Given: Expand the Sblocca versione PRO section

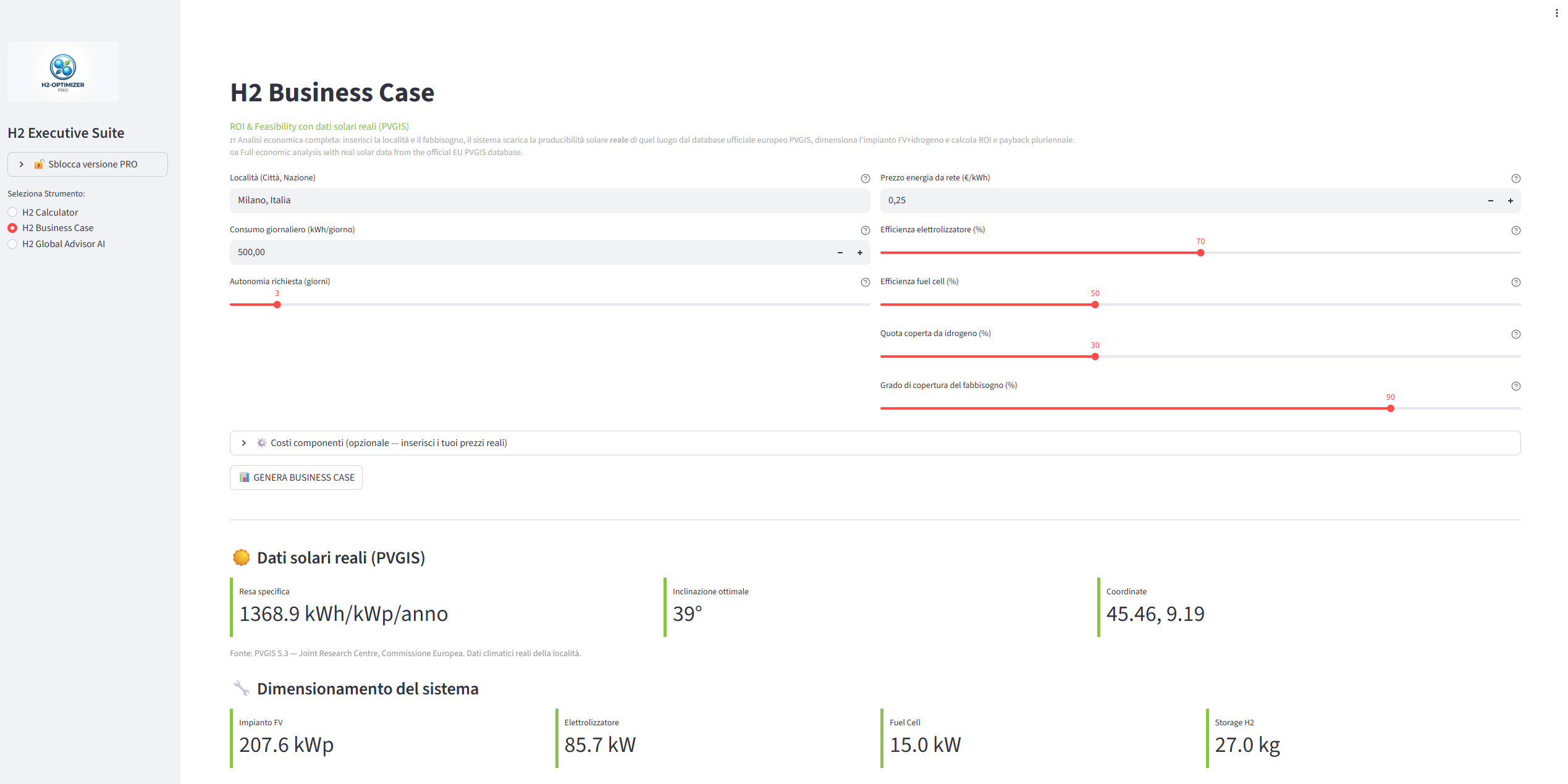Looking at the screenshot, I should 88,164.
